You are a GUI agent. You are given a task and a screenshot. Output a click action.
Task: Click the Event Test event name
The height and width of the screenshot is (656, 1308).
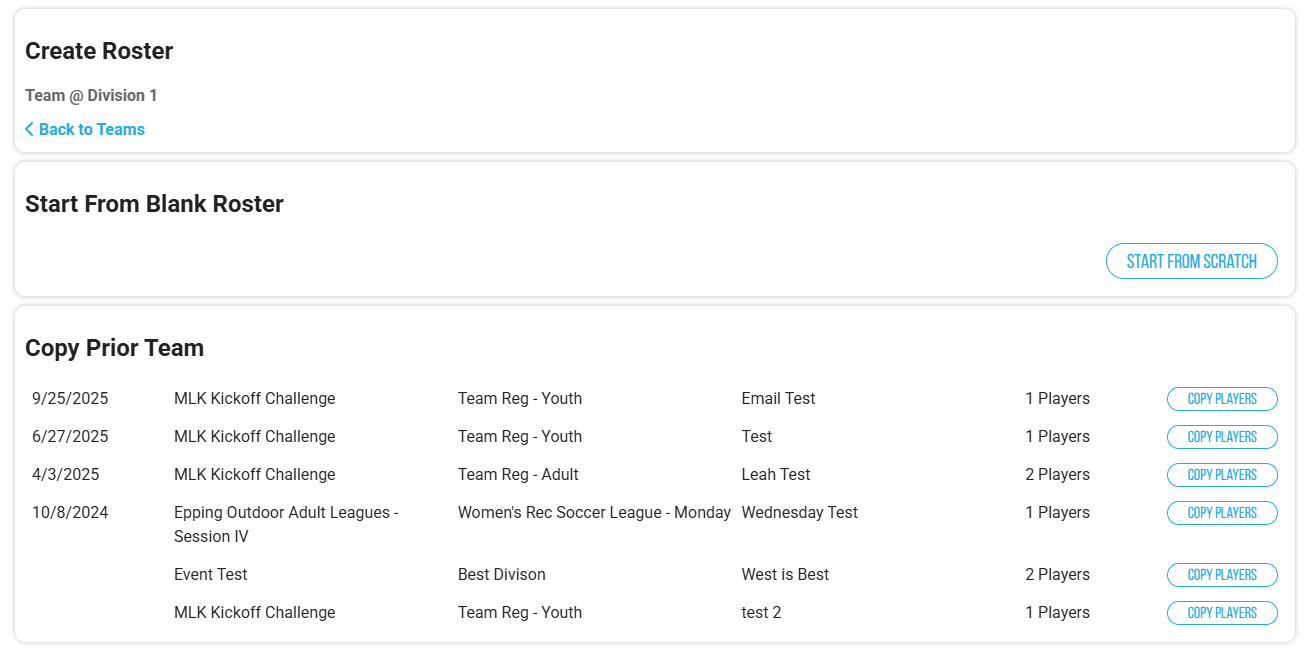210,575
